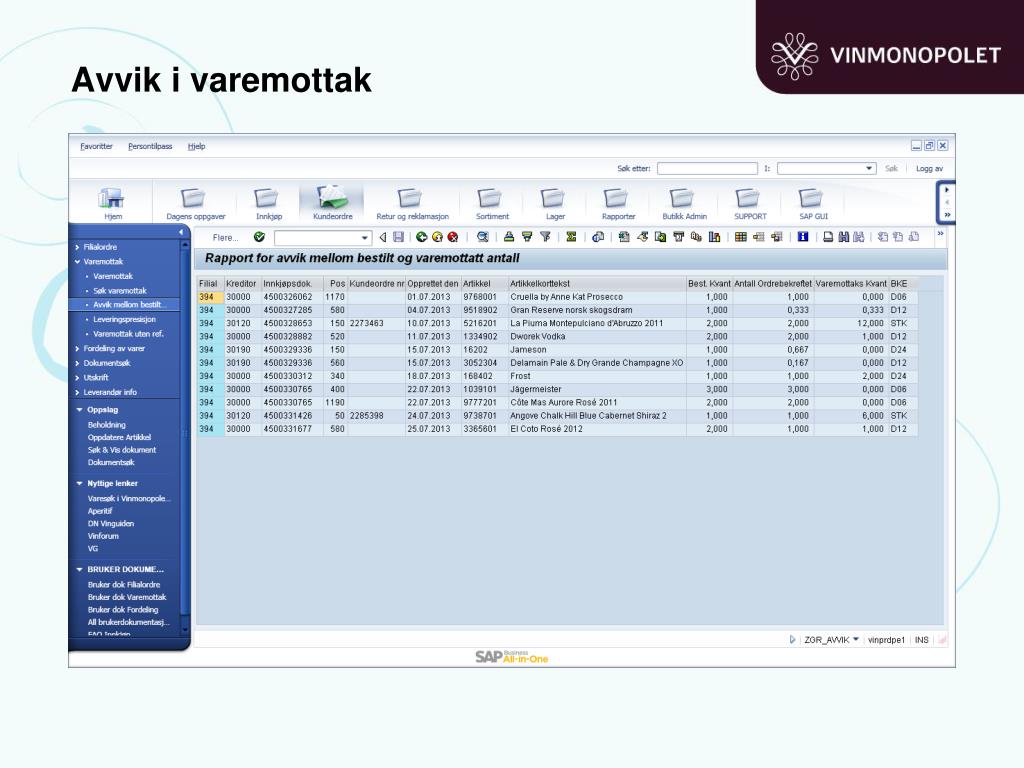Click the Set Filter funnel icon
This screenshot has width=1024, height=768.
[x=545, y=237]
